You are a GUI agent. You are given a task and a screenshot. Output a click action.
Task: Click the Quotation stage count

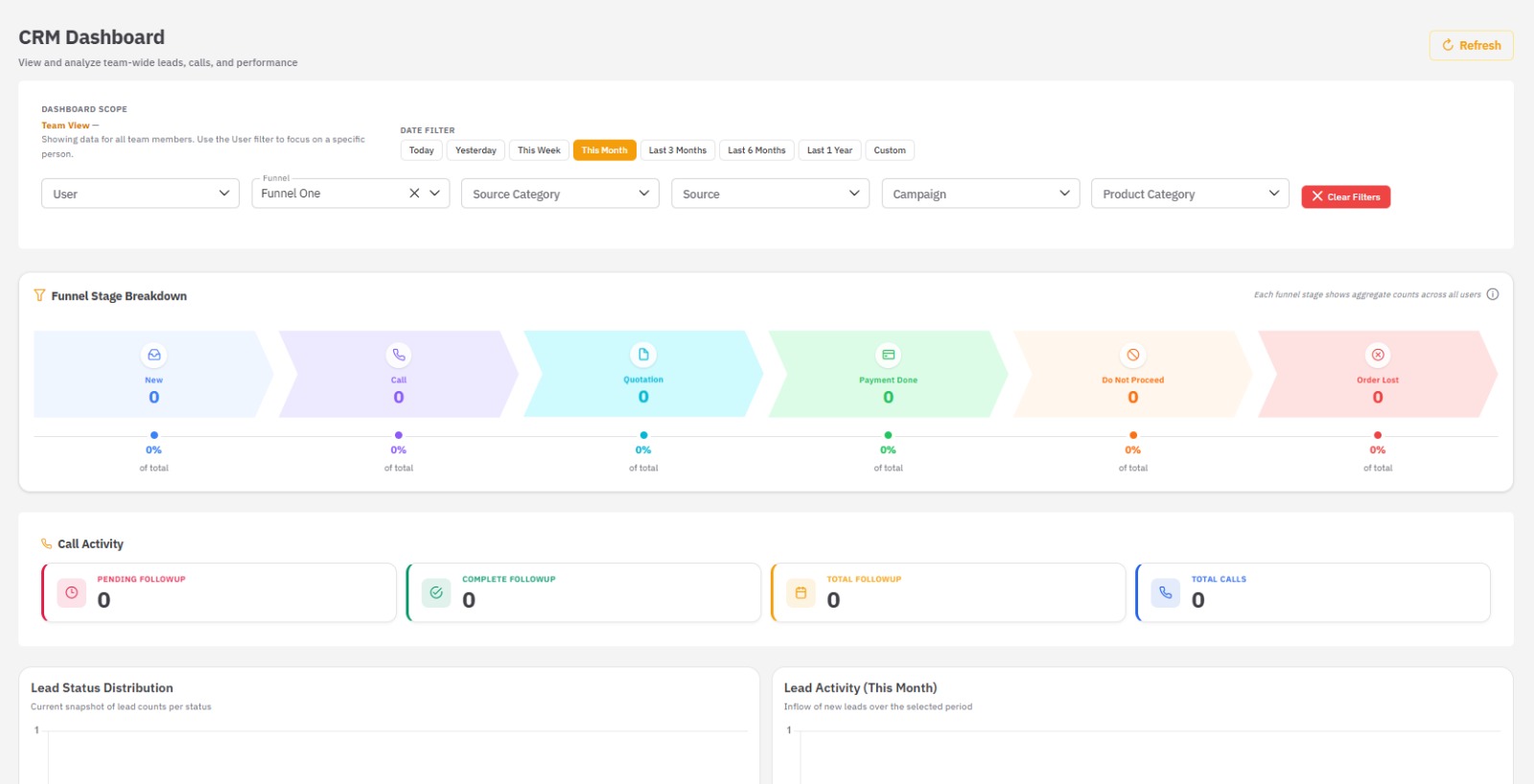(x=643, y=397)
